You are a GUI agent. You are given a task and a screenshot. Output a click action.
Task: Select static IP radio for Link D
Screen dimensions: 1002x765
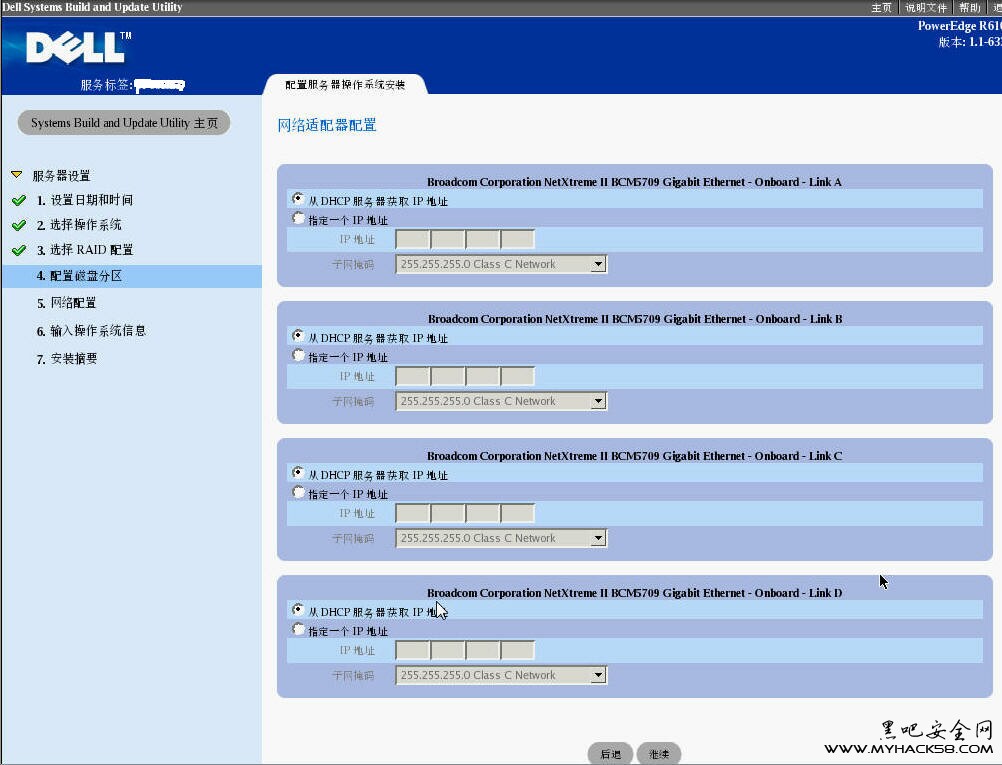coord(297,629)
